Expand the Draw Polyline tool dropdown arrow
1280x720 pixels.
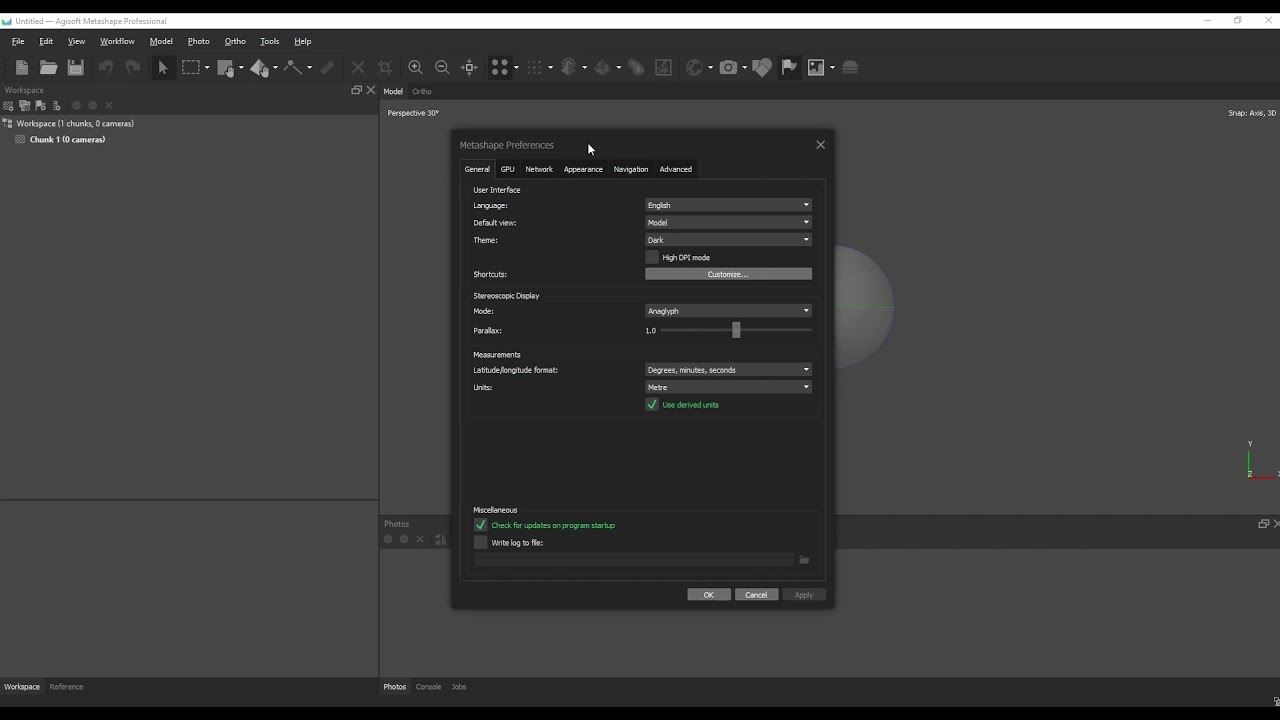coord(310,68)
